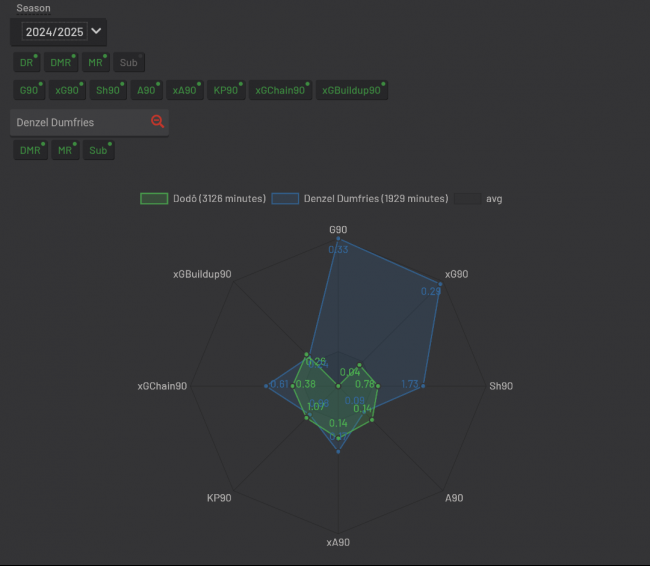This screenshot has width=650, height=566.
Task: Enable the greyed-out Sub position filter
Action: point(129,62)
